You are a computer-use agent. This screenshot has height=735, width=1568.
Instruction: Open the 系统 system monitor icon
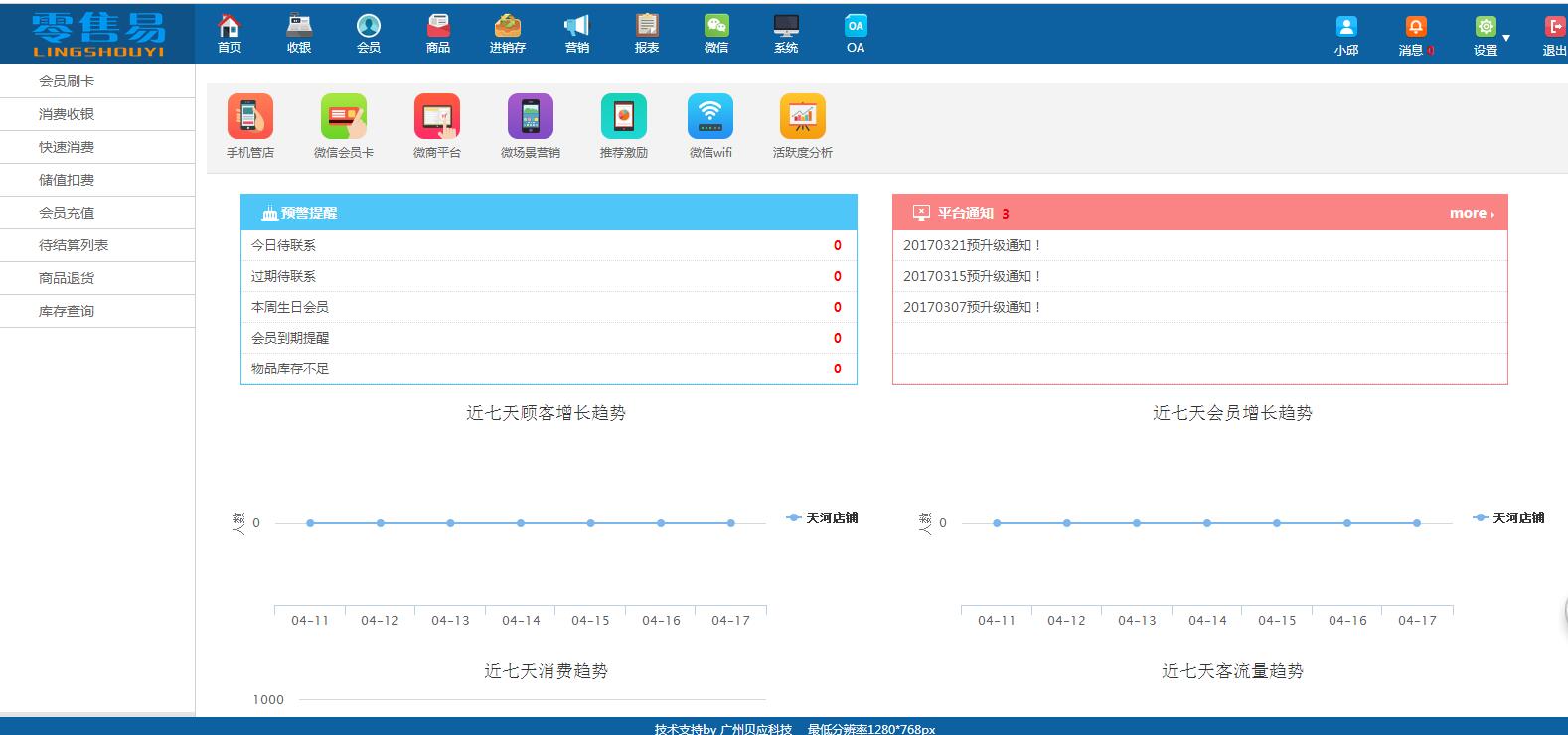pyautogui.click(x=786, y=25)
